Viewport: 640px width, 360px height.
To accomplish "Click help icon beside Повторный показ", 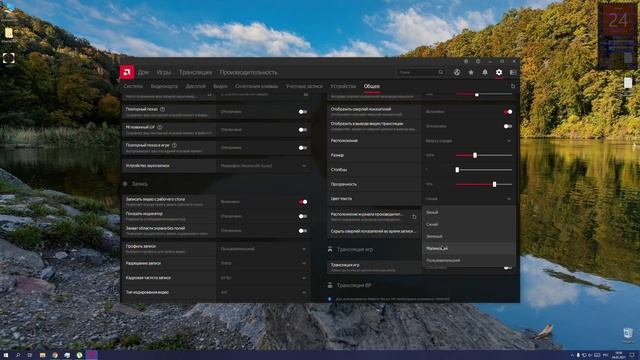I will tap(162, 109).
